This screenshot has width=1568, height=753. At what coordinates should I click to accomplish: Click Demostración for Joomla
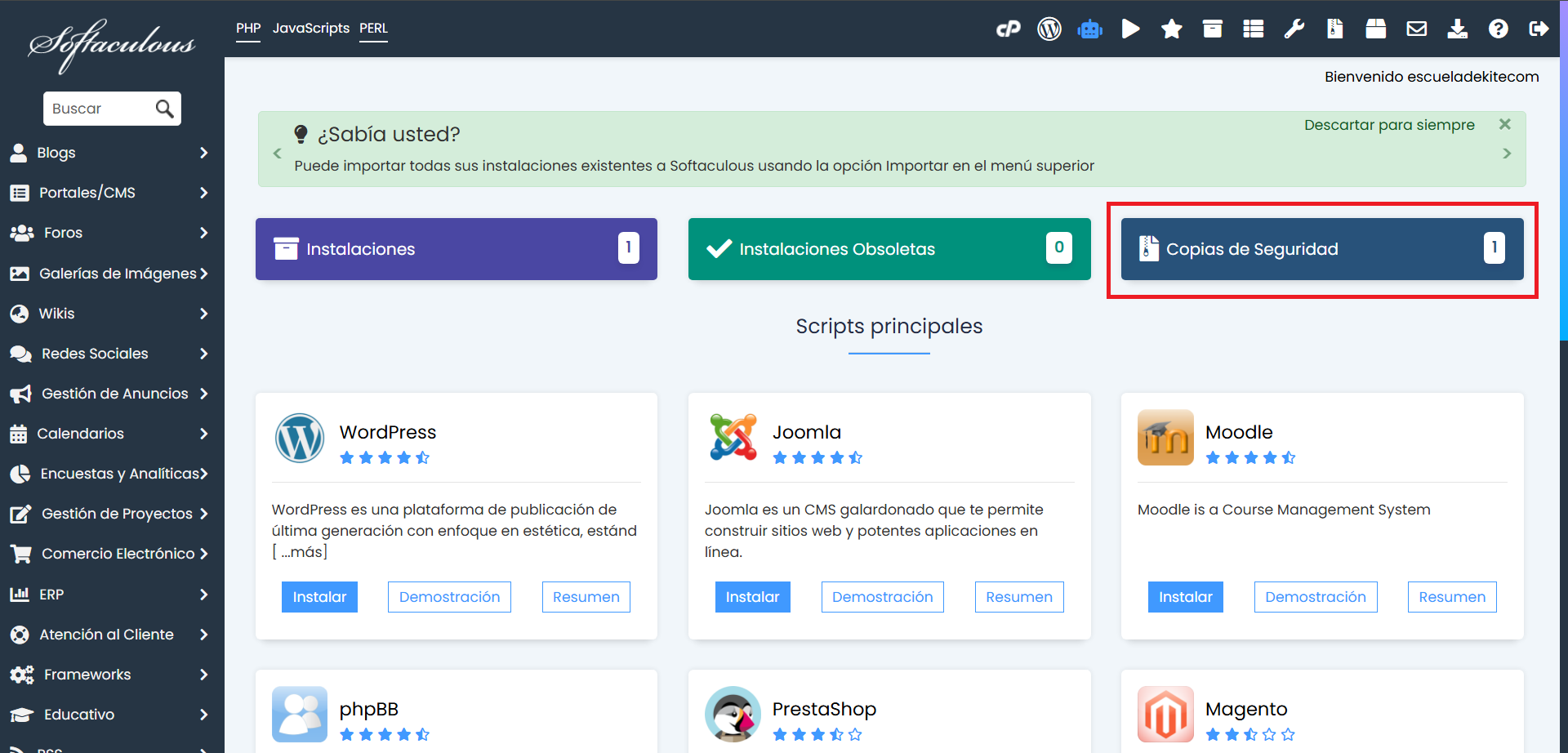point(883,597)
